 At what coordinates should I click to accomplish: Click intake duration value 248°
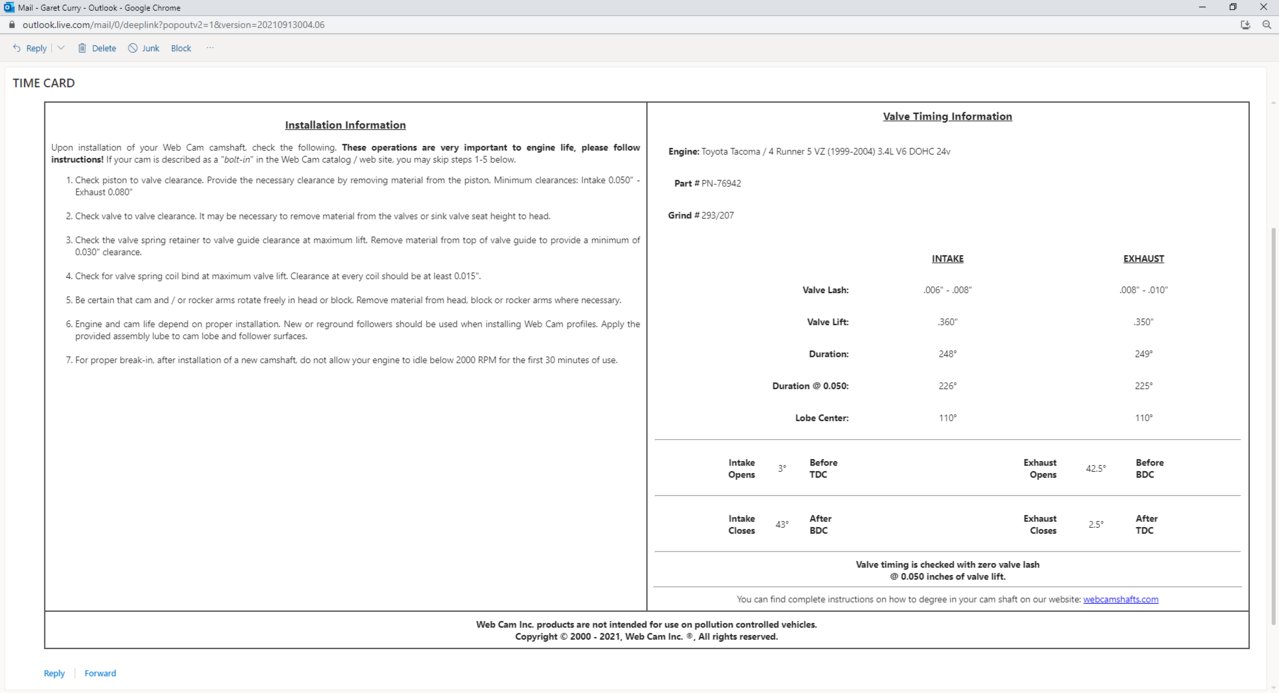(x=947, y=354)
